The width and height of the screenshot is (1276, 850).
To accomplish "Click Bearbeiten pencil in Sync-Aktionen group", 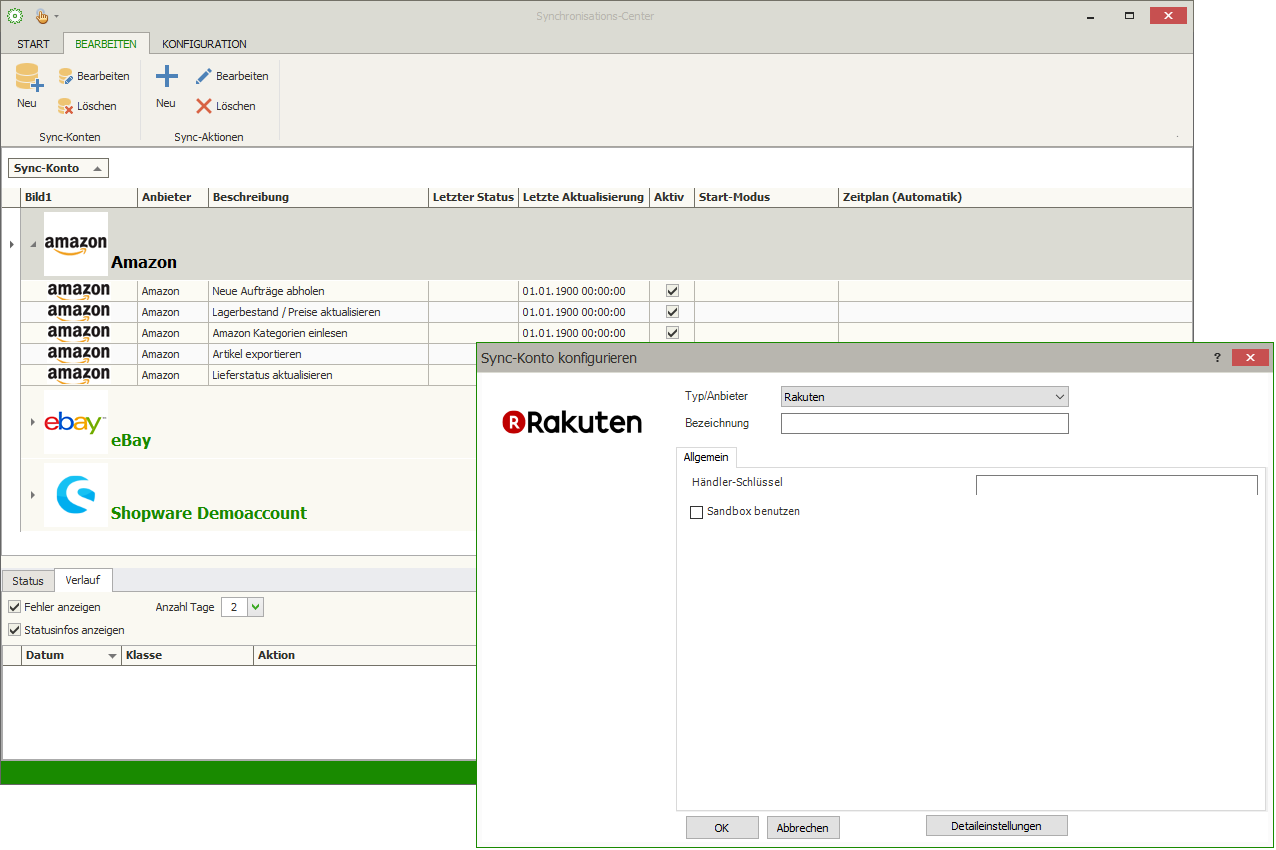I will click(232, 76).
